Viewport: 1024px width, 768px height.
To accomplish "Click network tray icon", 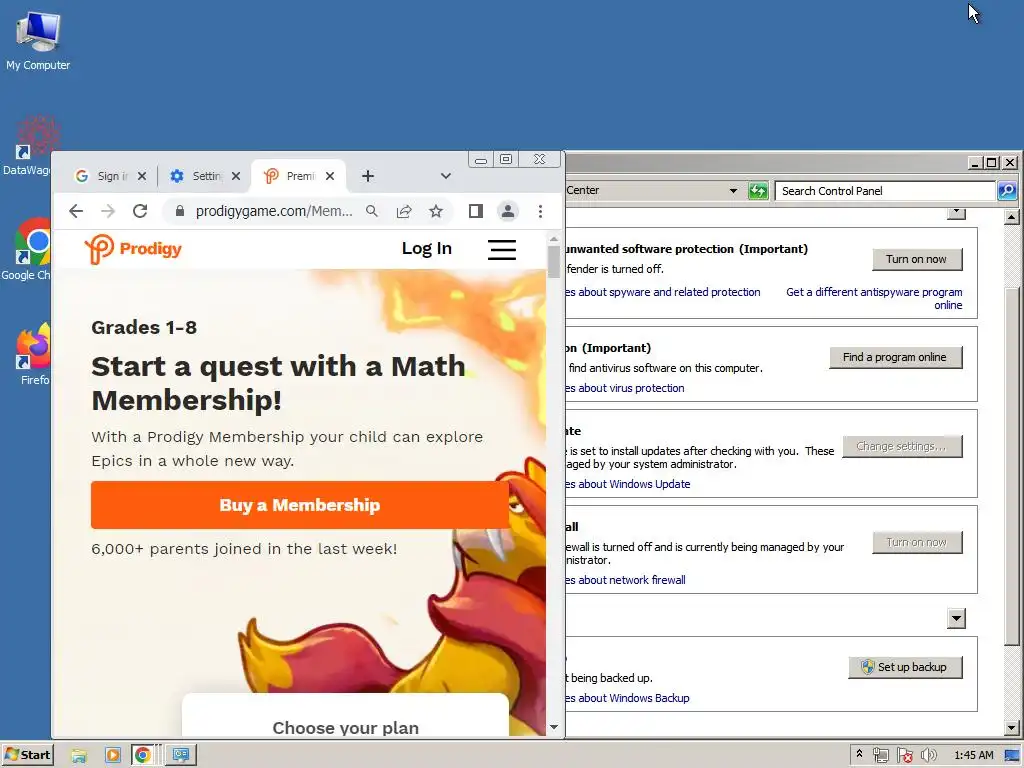I will (880, 756).
